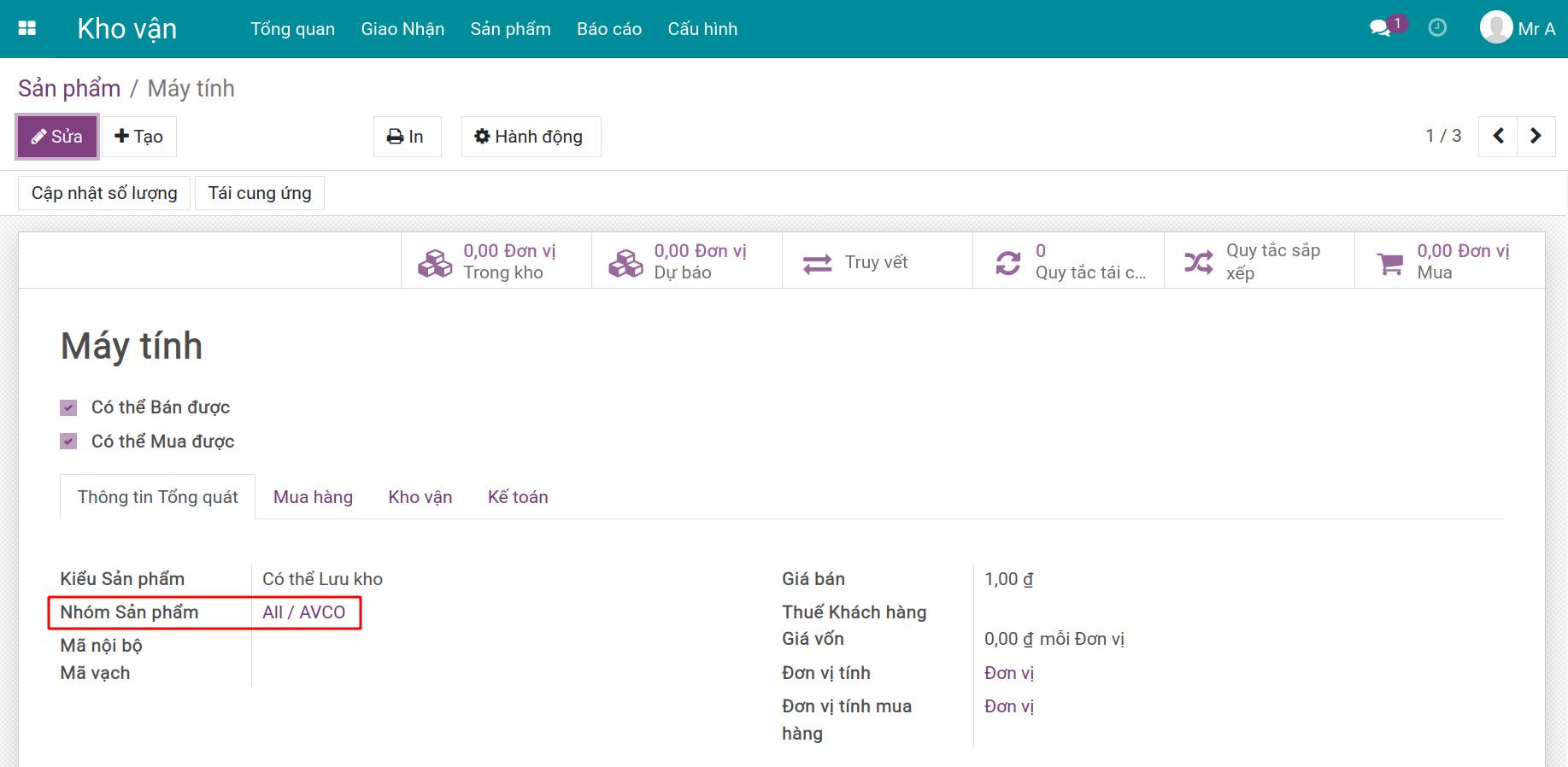Click the Kho vận app title
The height and width of the screenshot is (767, 1568).
click(127, 29)
